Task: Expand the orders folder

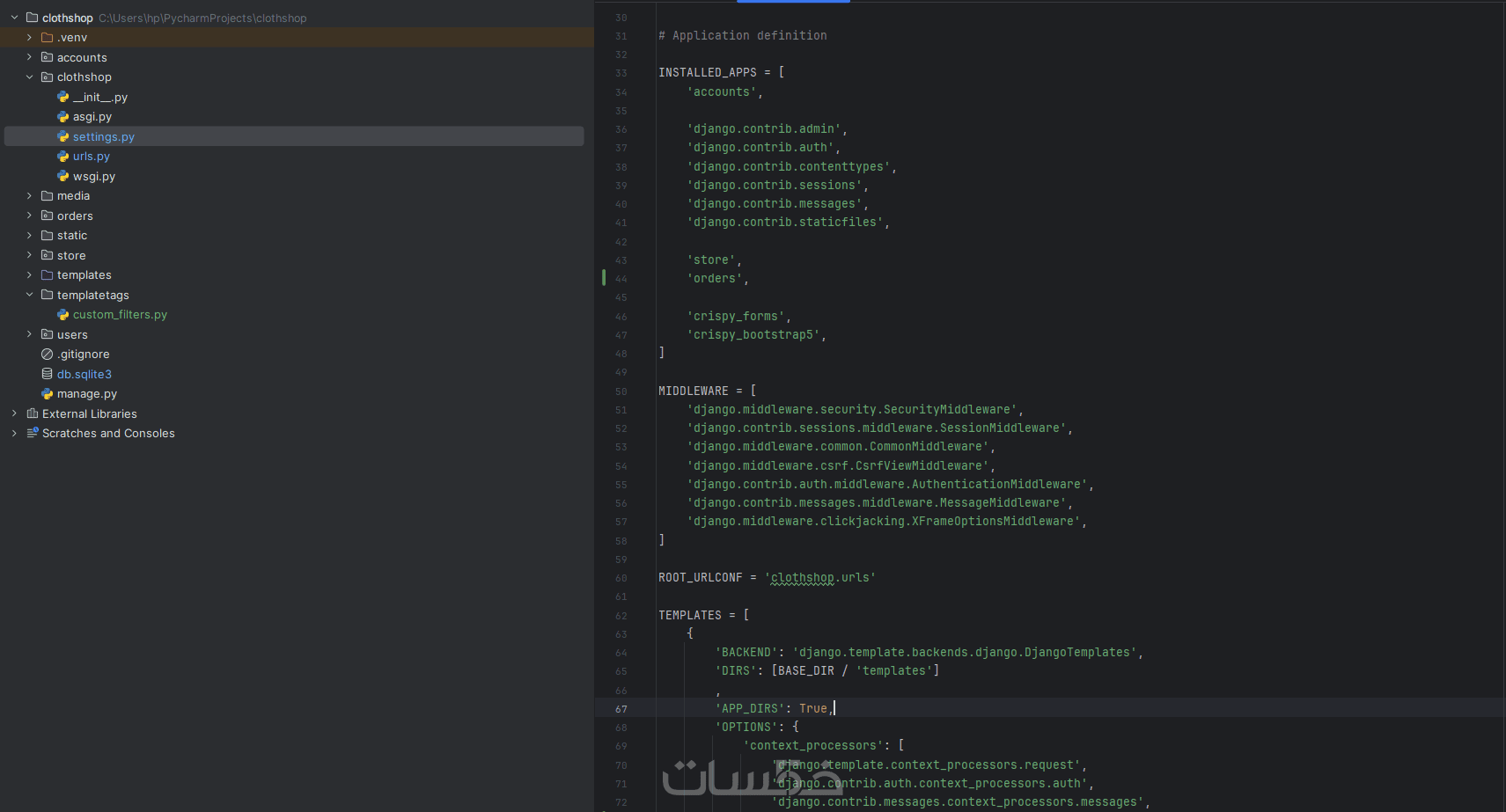Action: 29,216
